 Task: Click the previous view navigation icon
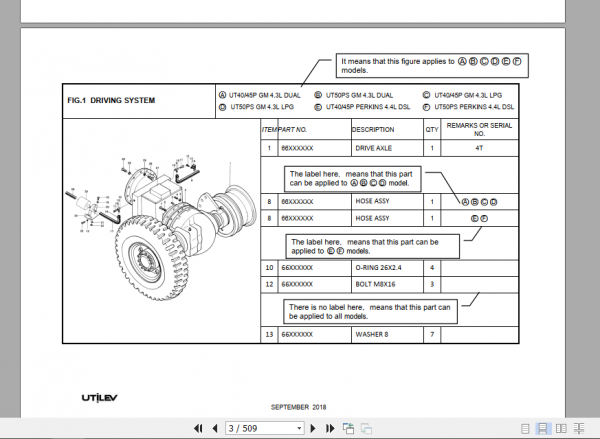click(x=348, y=428)
